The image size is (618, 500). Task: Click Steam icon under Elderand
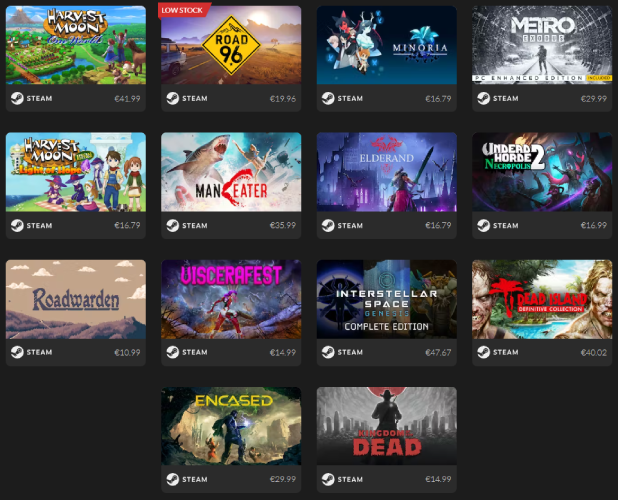(328, 225)
